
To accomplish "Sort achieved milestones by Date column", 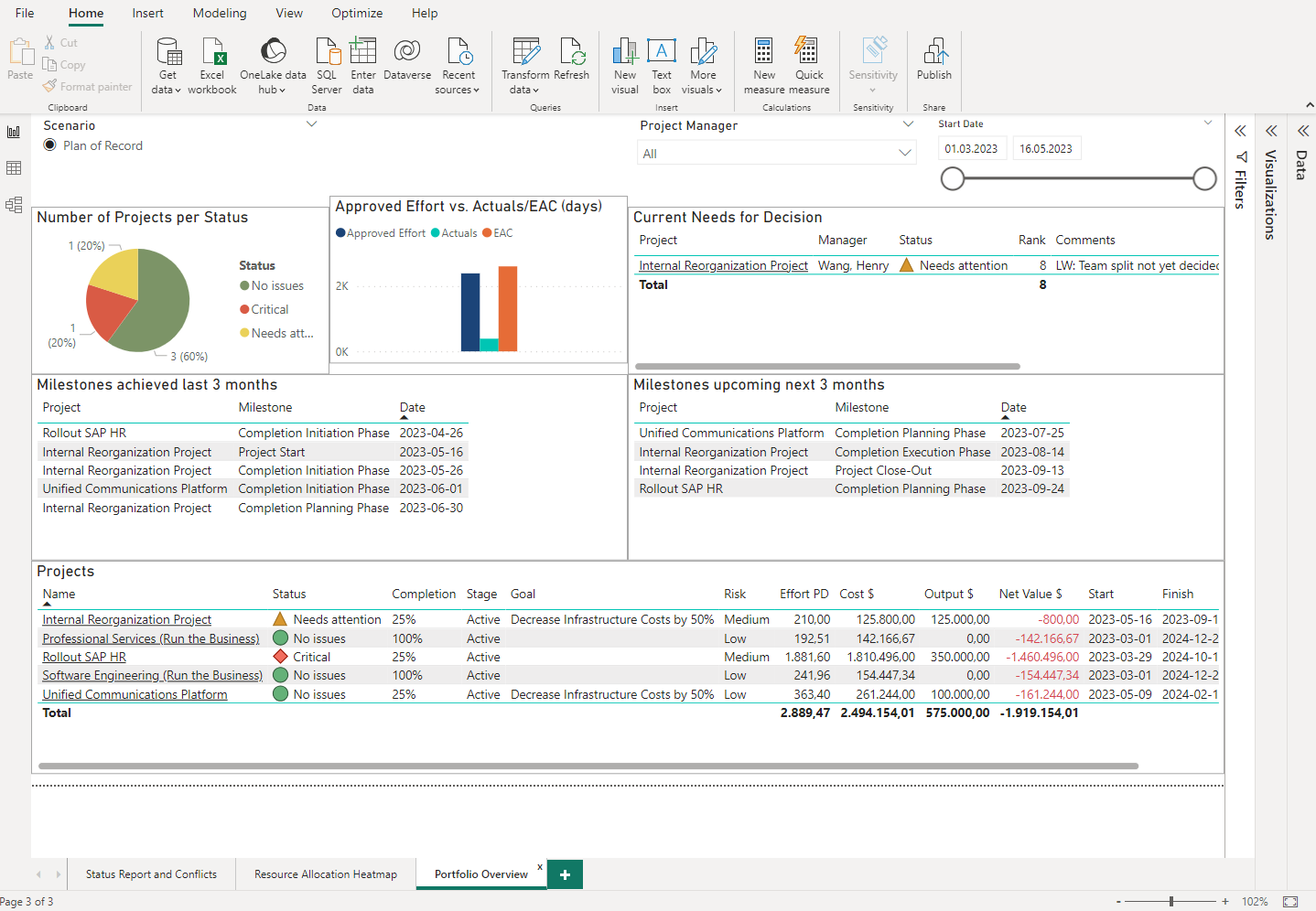I will point(412,408).
